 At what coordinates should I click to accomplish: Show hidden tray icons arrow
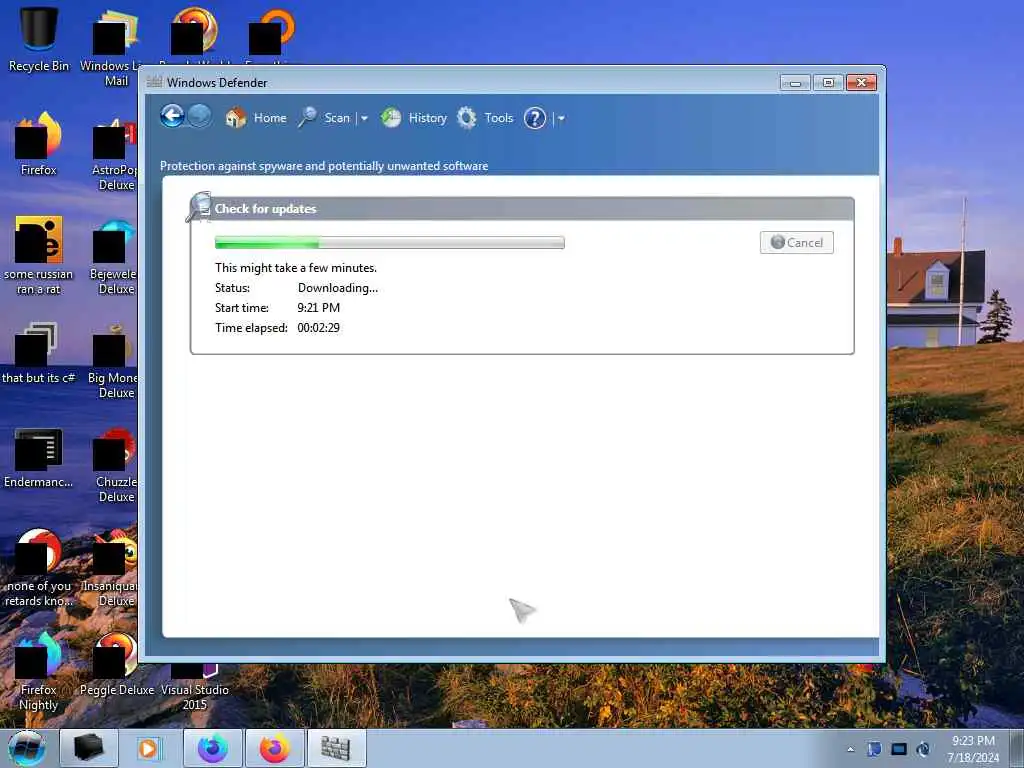tap(850, 749)
